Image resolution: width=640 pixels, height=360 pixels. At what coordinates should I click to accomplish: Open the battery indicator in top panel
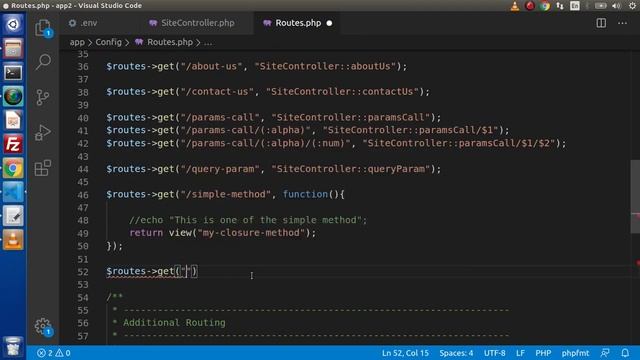point(600,6)
